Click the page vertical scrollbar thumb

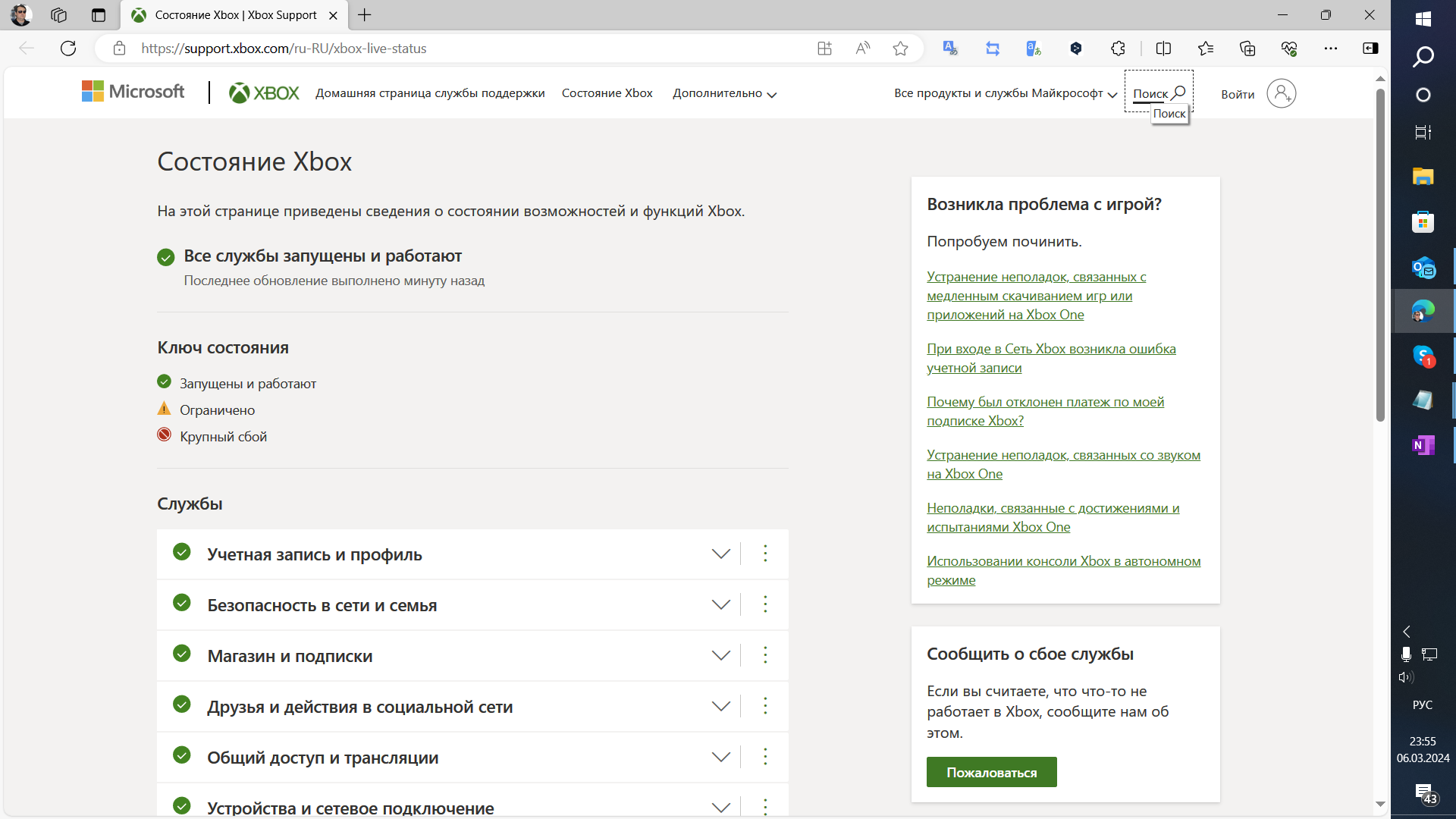click(x=1380, y=255)
